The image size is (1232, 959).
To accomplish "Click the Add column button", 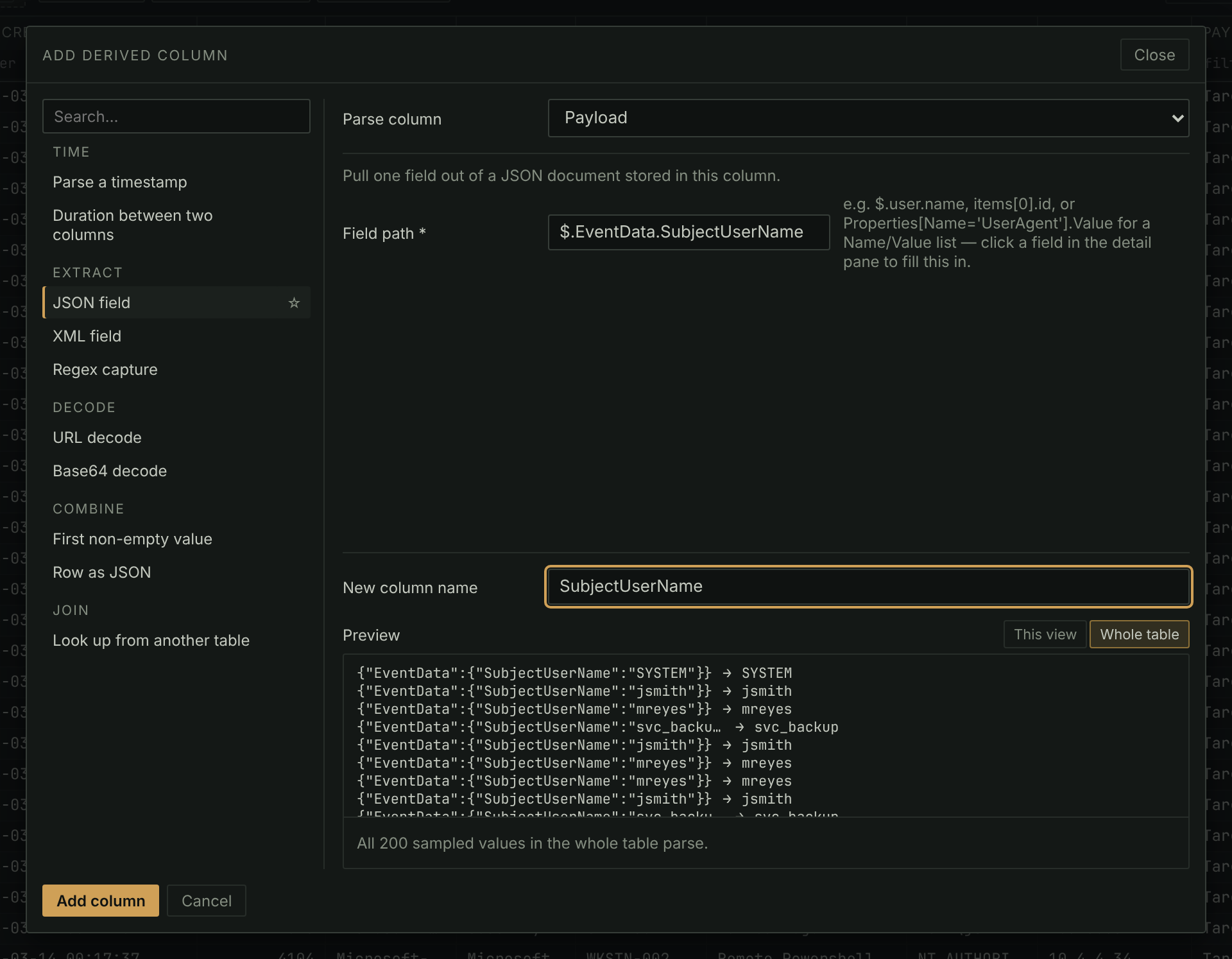I will point(101,901).
